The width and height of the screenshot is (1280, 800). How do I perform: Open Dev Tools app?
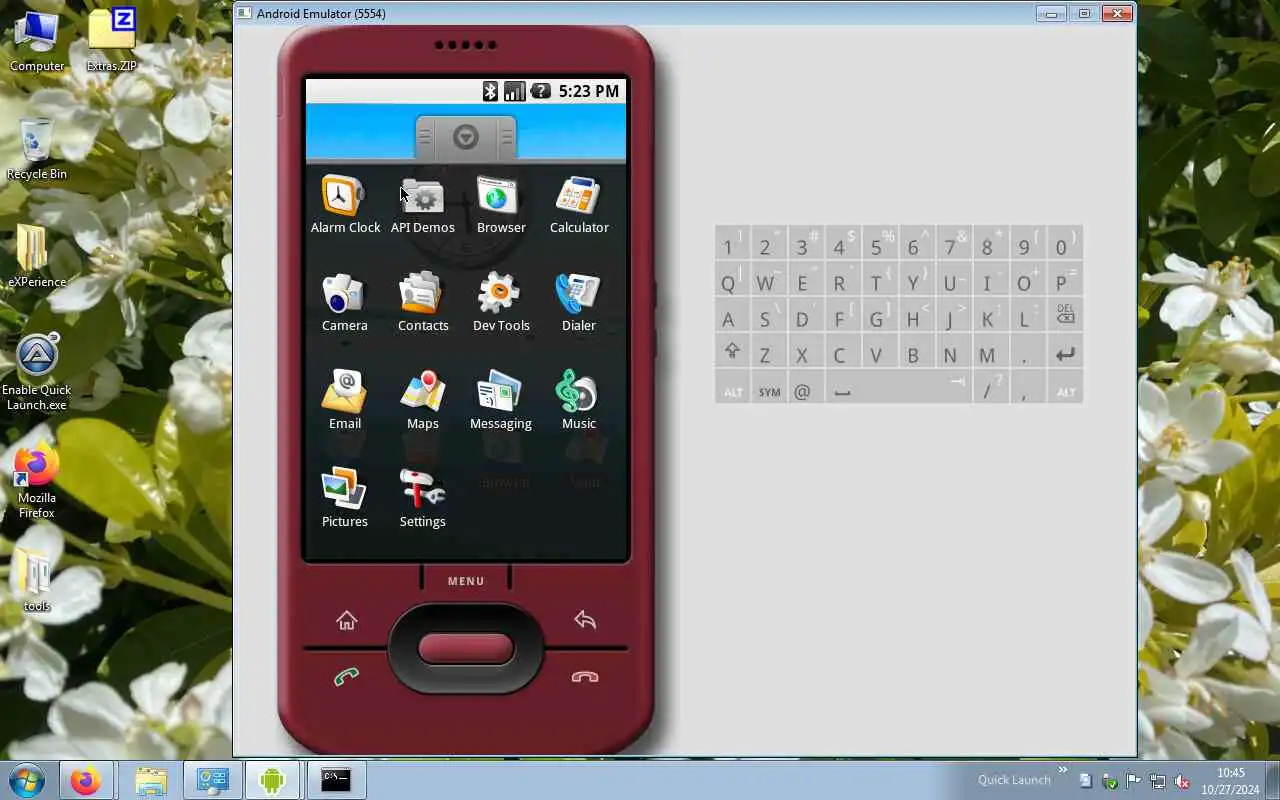click(x=501, y=303)
